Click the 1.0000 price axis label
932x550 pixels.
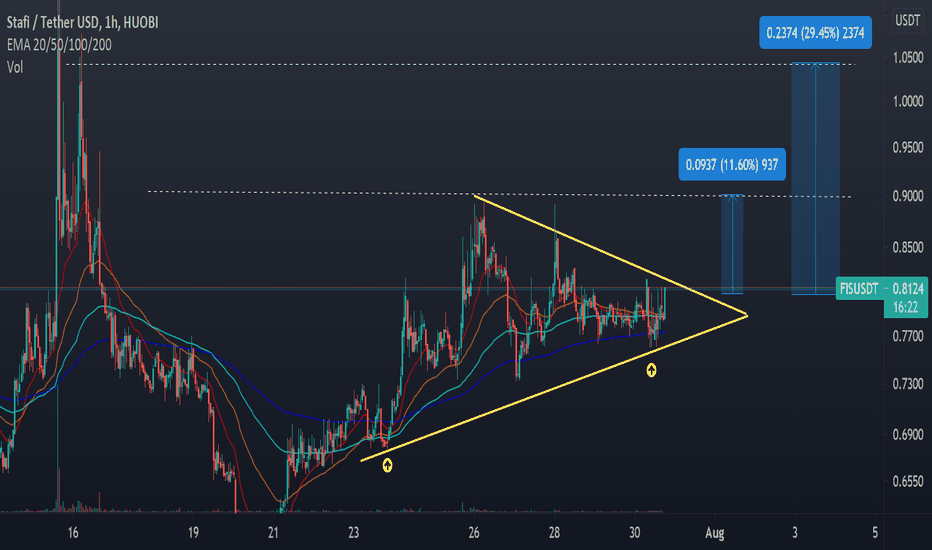[908, 101]
